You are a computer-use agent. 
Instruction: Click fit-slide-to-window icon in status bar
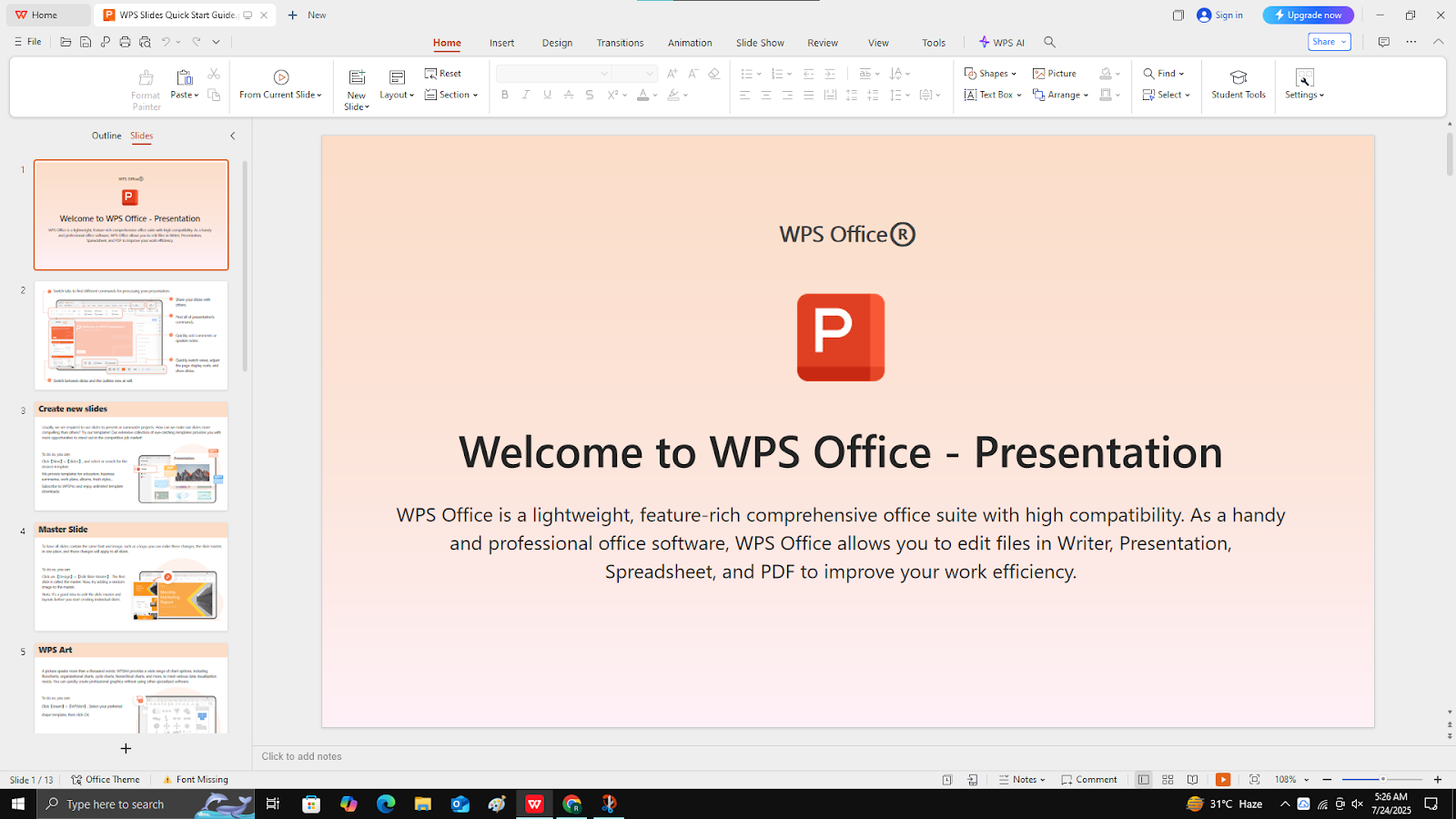(x=1254, y=780)
